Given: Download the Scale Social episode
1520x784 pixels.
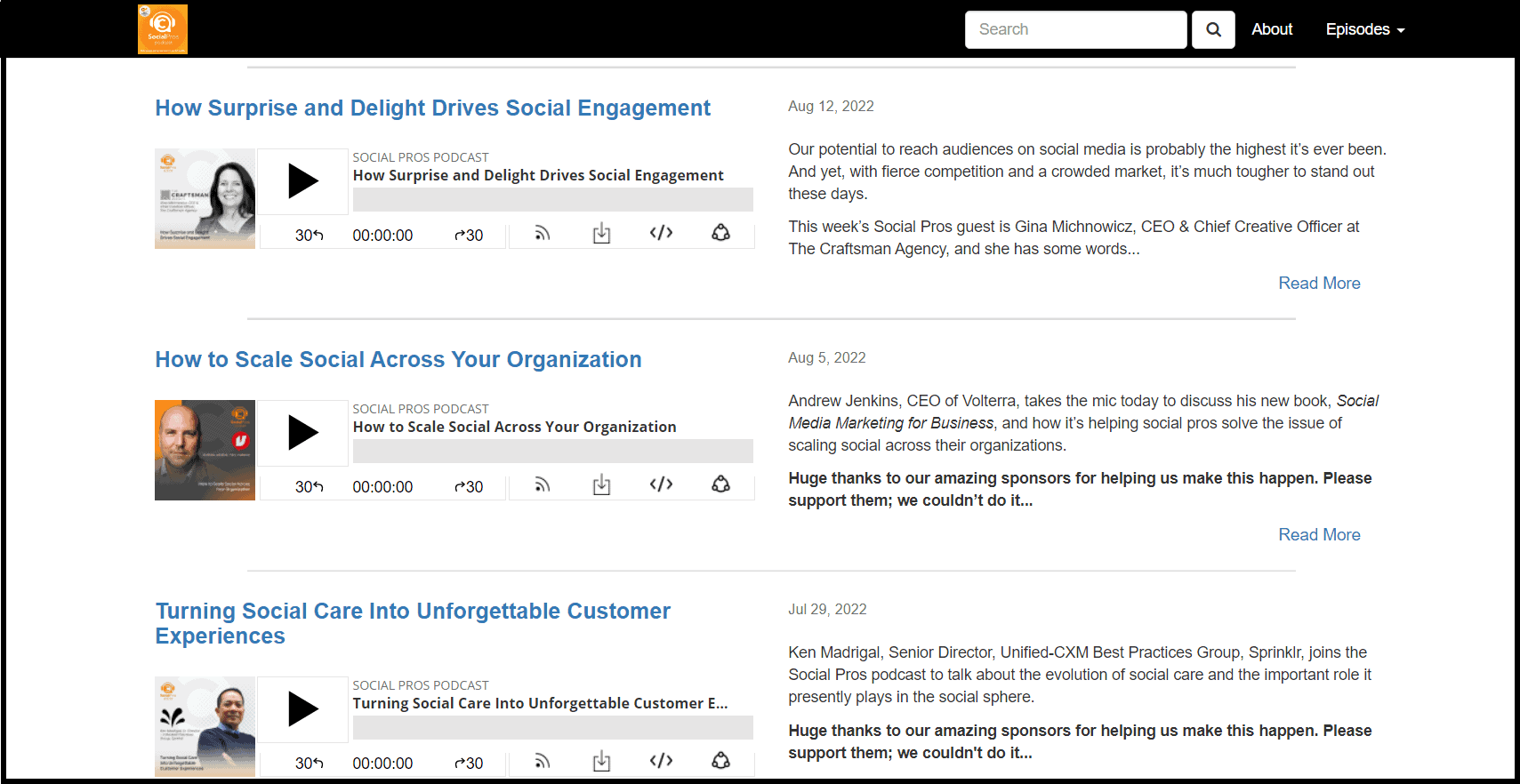Looking at the screenshot, I should [602, 484].
